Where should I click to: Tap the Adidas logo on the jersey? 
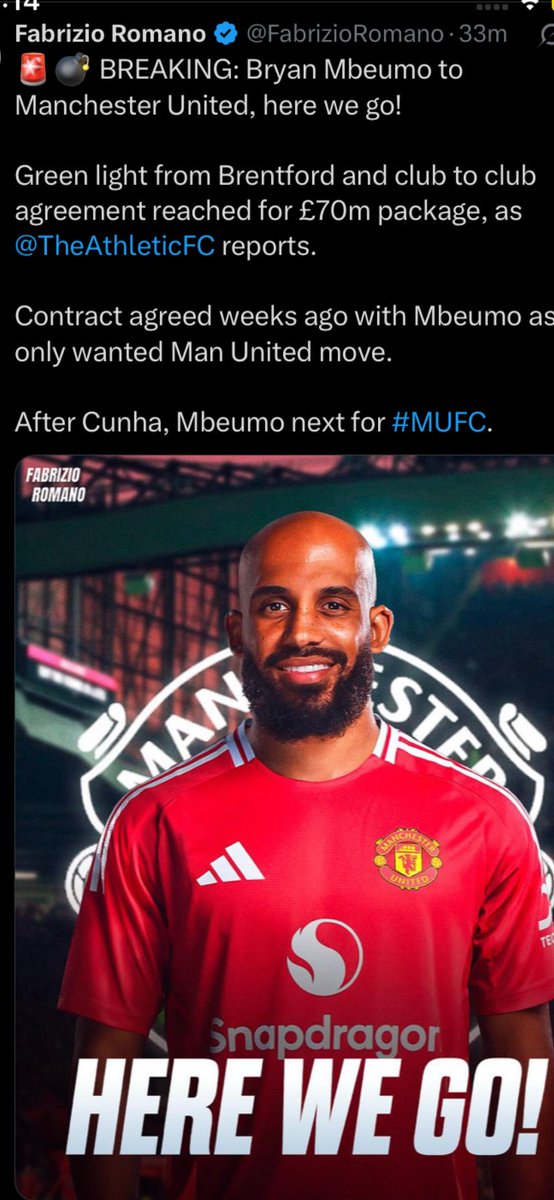[230, 863]
